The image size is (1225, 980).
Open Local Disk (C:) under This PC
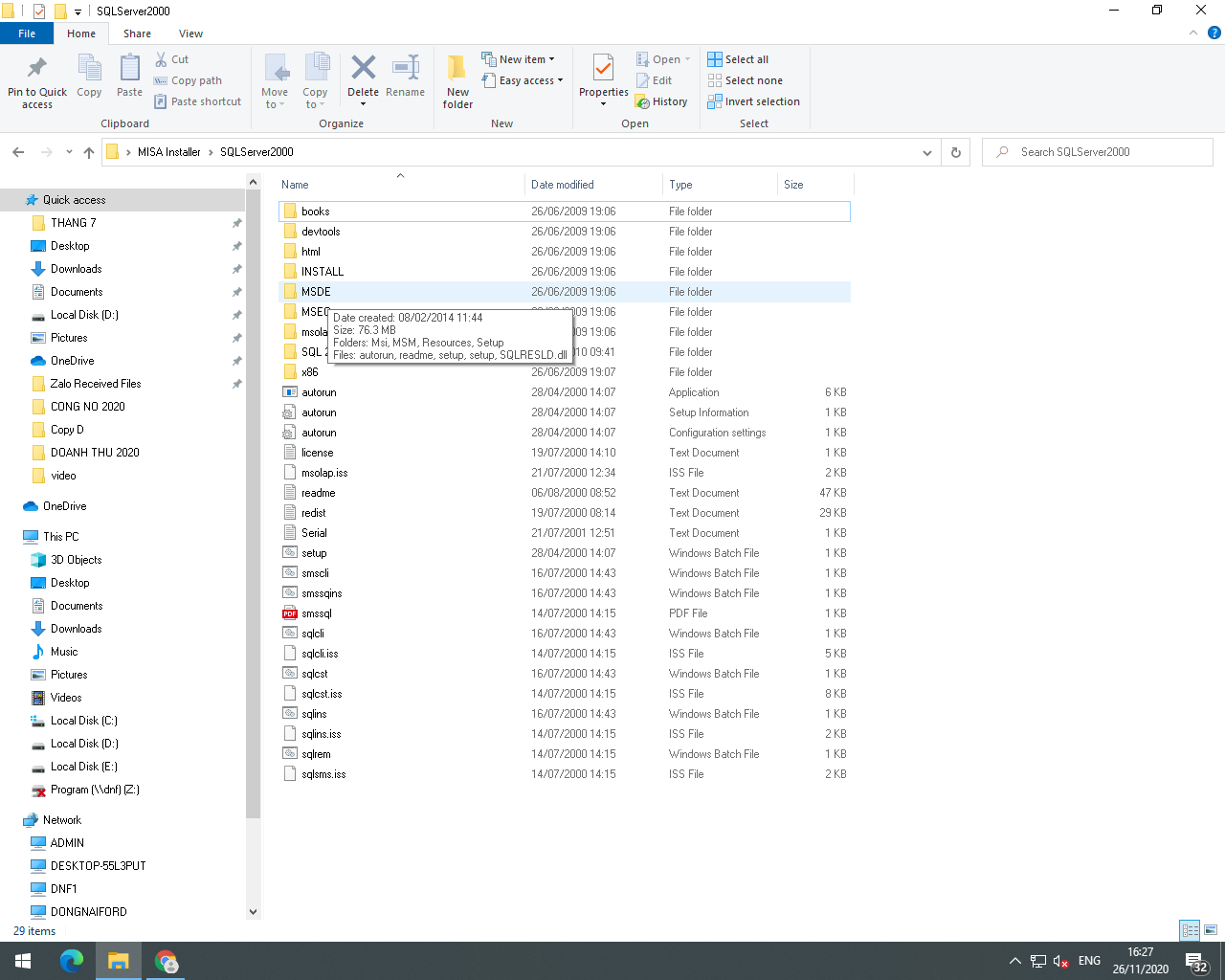click(x=84, y=721)
